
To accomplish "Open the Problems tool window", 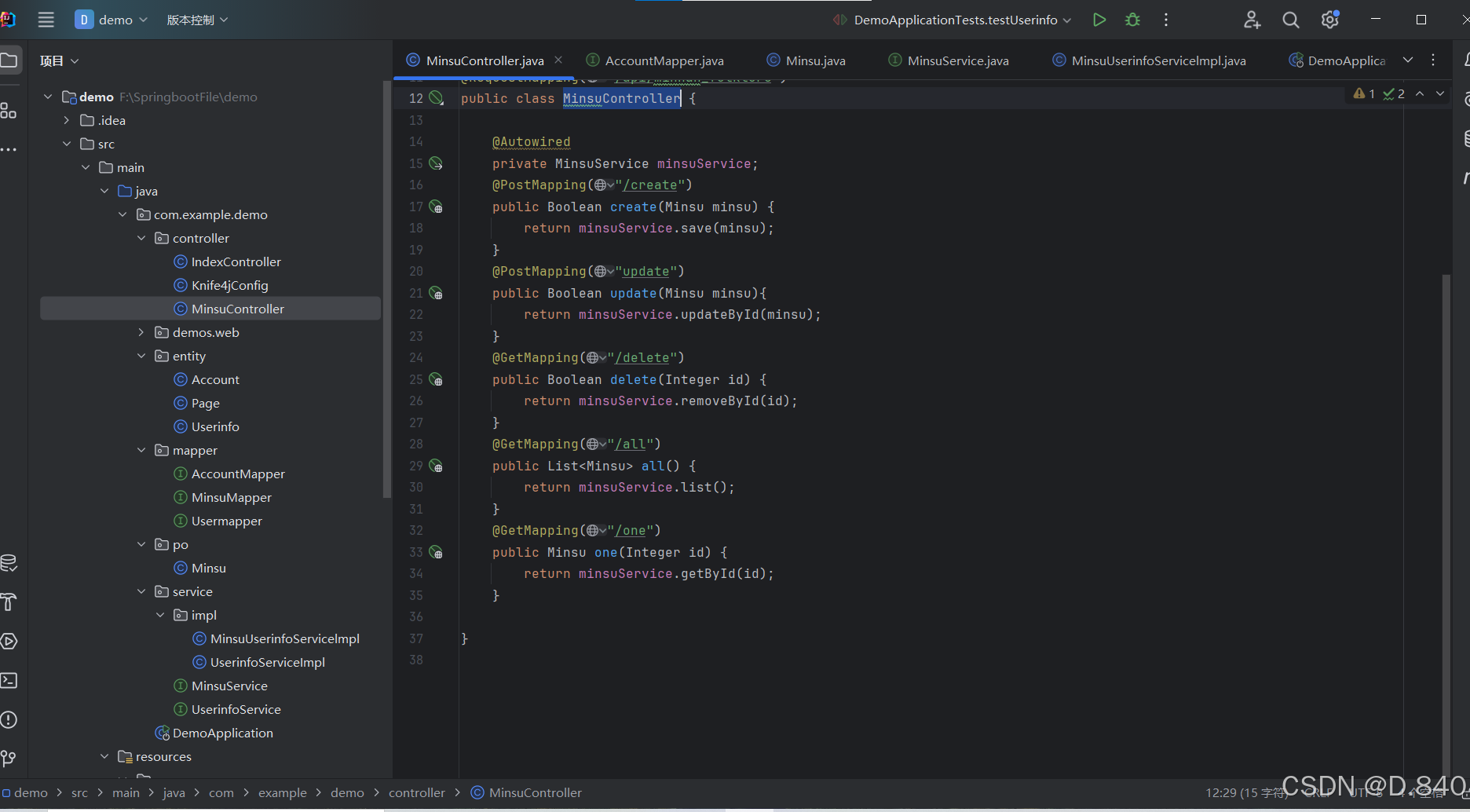I will pyautogui.click(x=10, y=719).
